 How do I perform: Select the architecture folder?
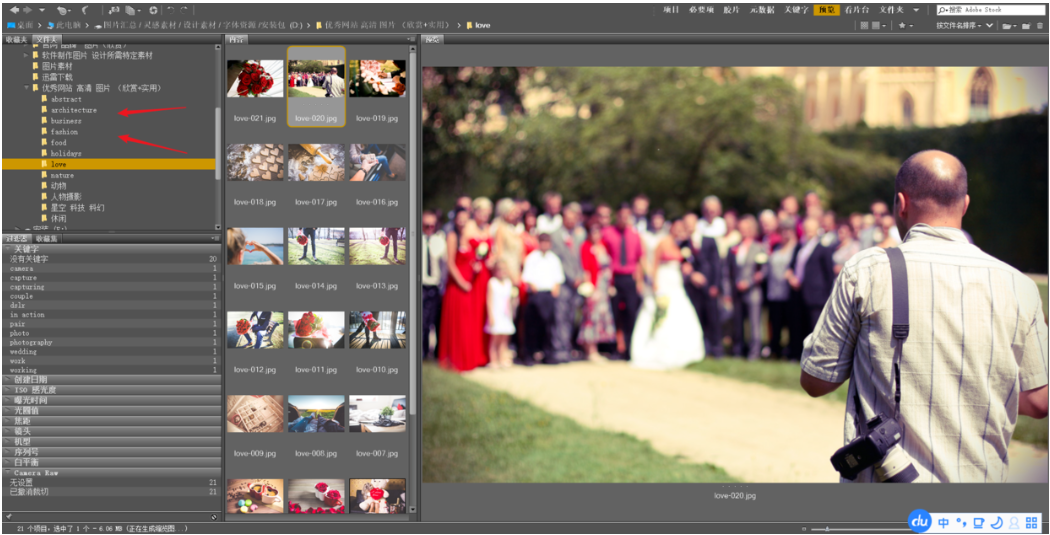(x=74, y=110)
